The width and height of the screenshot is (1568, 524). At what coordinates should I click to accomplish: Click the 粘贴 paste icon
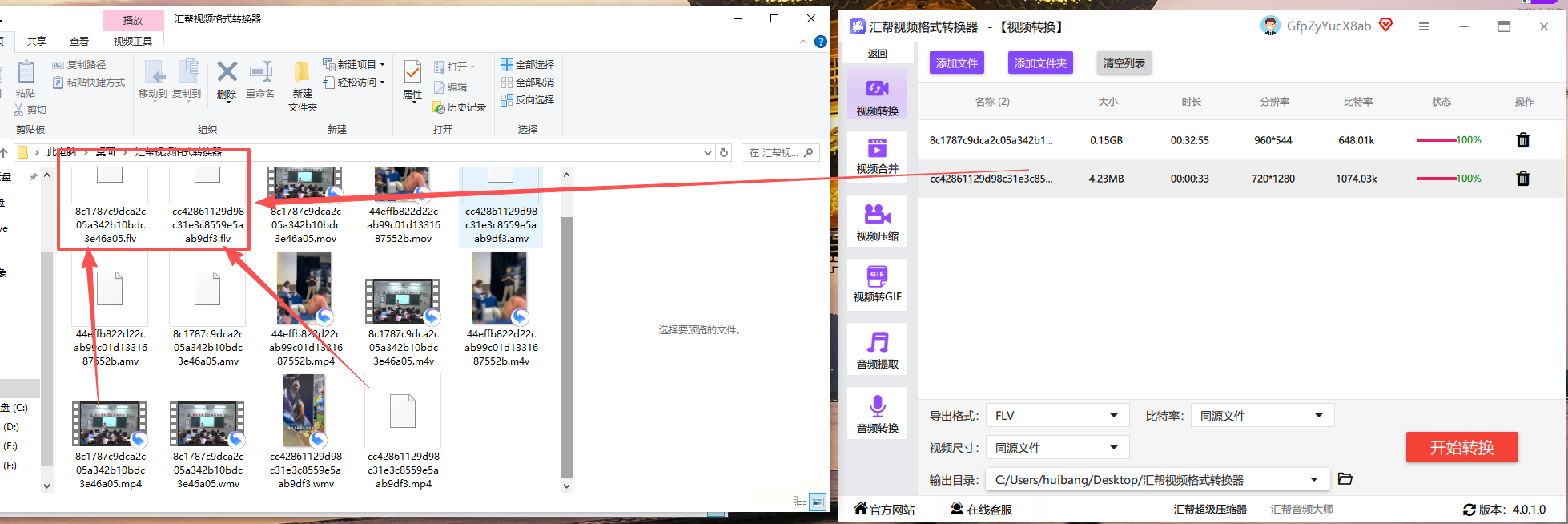coord(26,73)
